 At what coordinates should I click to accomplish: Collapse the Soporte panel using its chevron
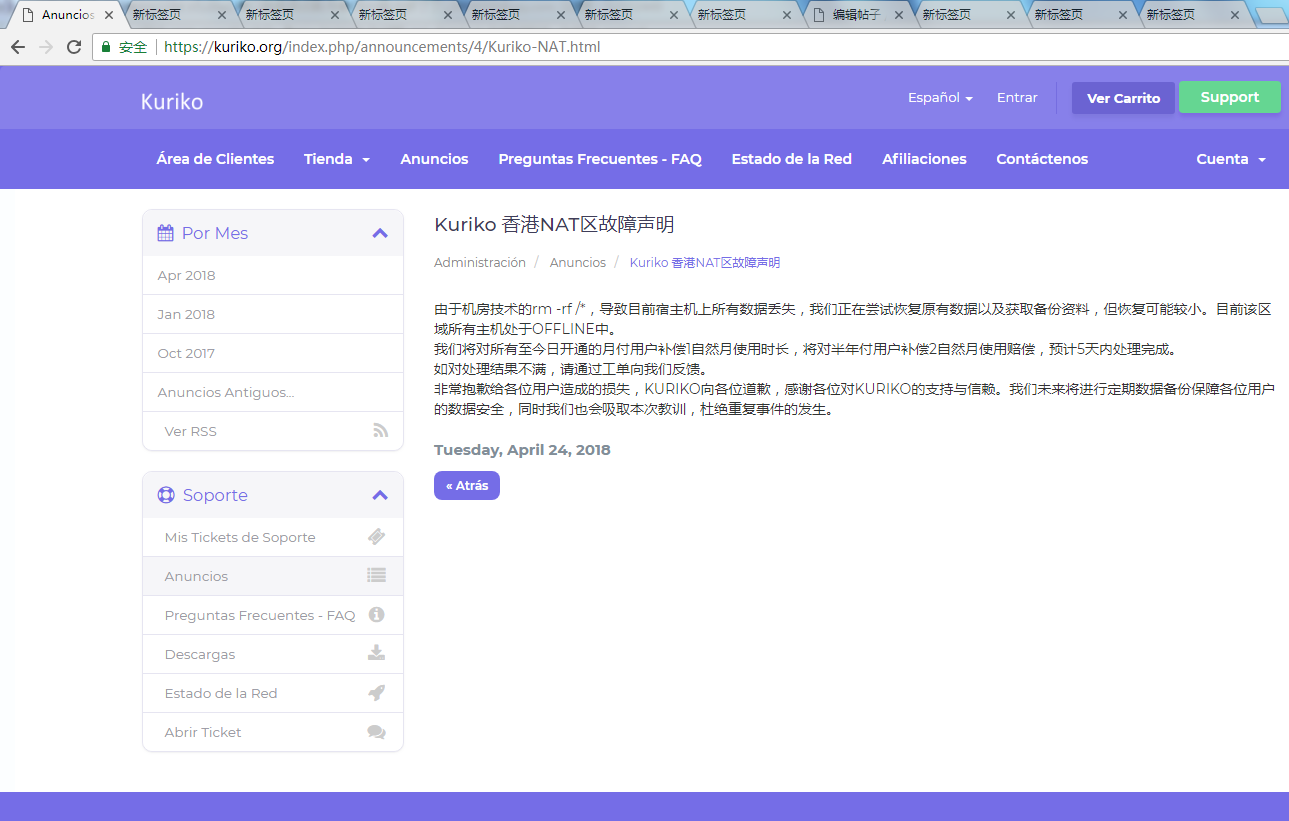pos(380,495)
